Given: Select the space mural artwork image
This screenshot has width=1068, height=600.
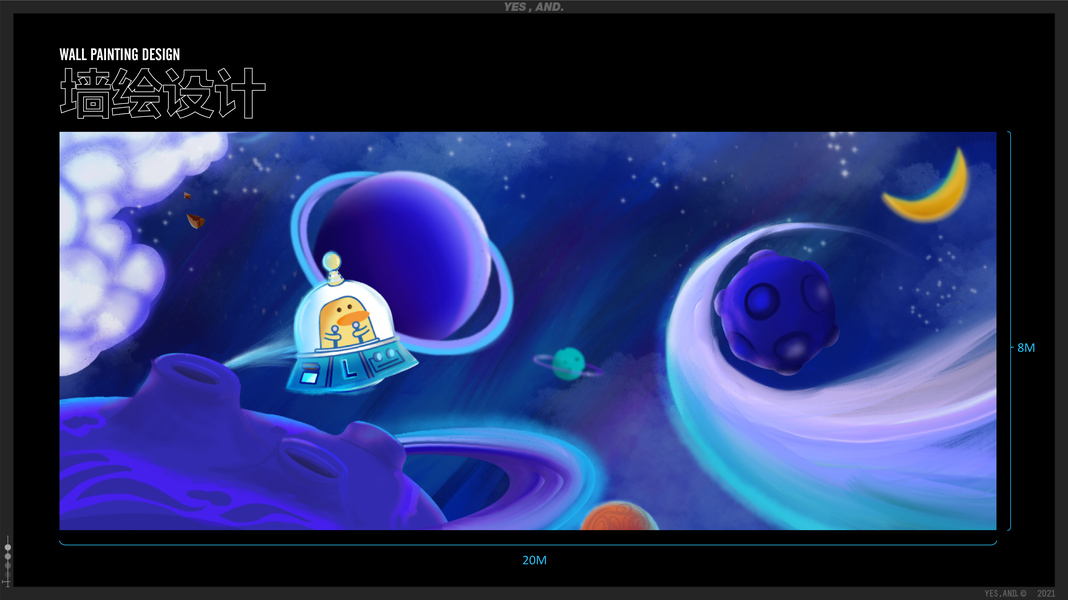Looking at the screenshot, I should pyautogui.click(x=528, y=331).
